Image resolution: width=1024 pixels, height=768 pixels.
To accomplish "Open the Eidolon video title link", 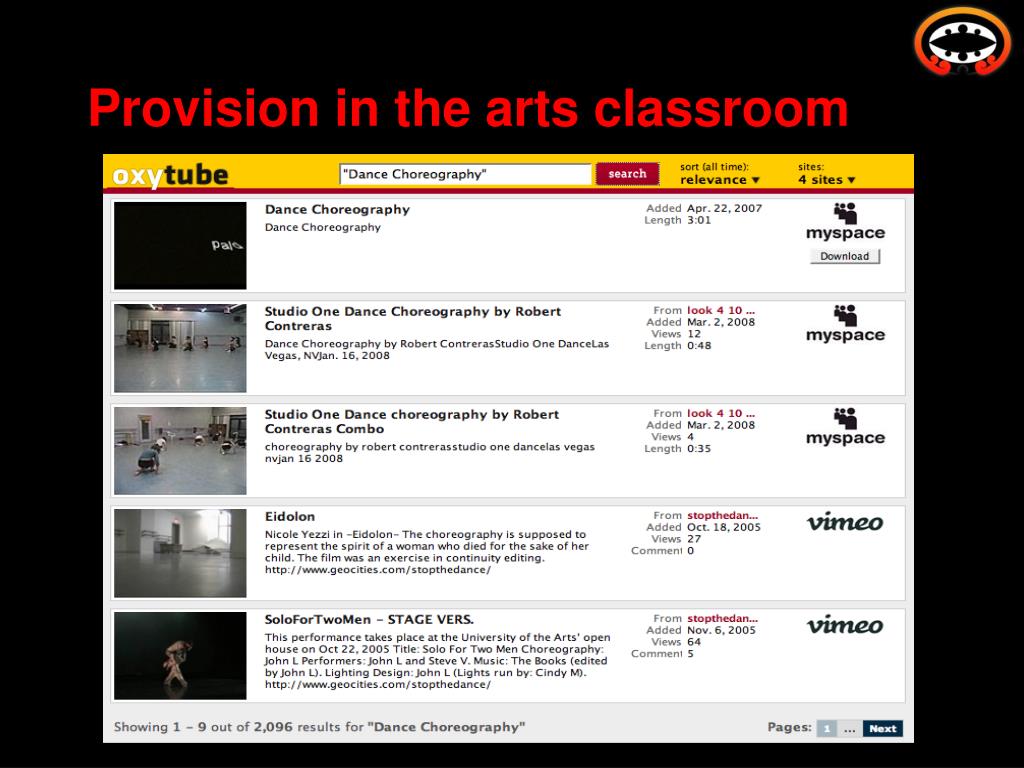I will click(289, 517).
